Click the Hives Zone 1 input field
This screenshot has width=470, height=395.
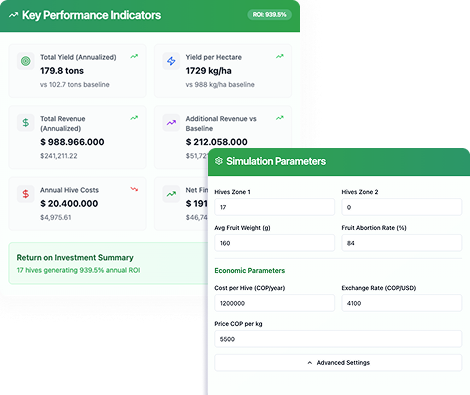(x=274, y=207)
